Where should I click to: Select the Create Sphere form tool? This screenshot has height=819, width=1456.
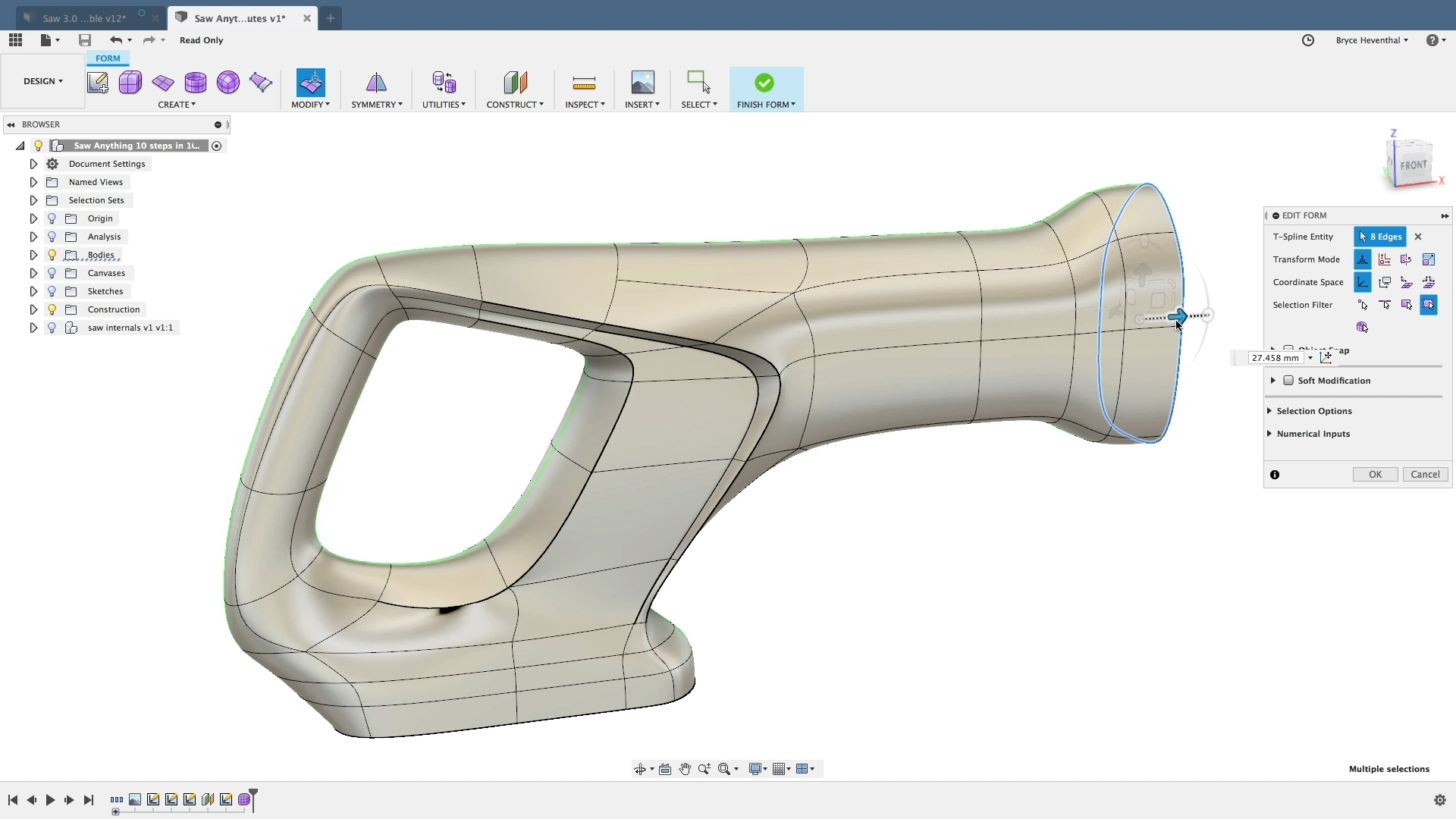point(227,82)
